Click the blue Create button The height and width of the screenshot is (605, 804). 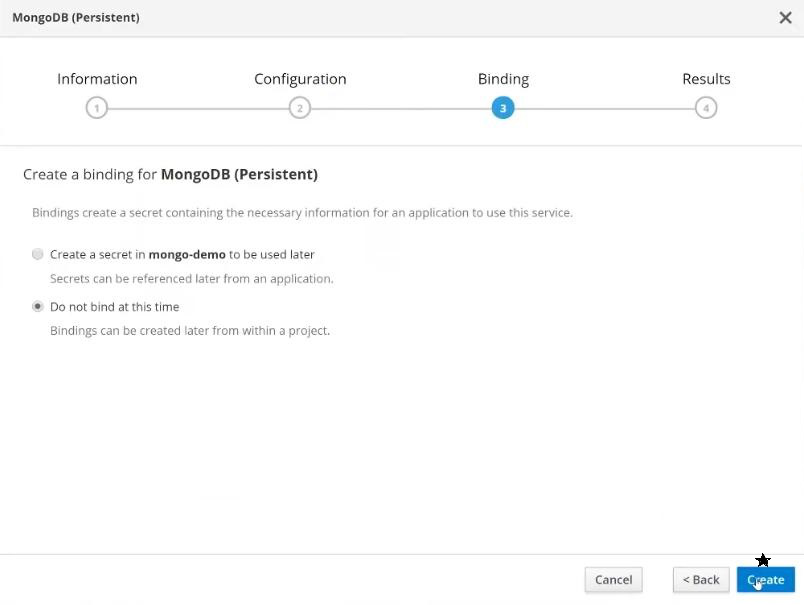click(766, 580)
